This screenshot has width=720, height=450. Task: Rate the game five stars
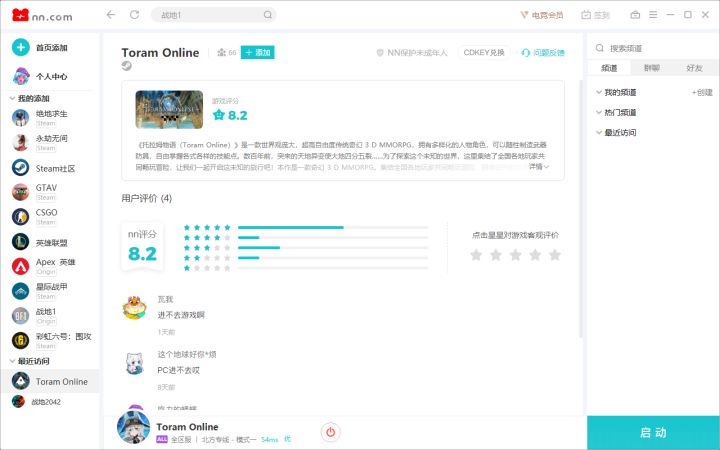tap(555, 254)
